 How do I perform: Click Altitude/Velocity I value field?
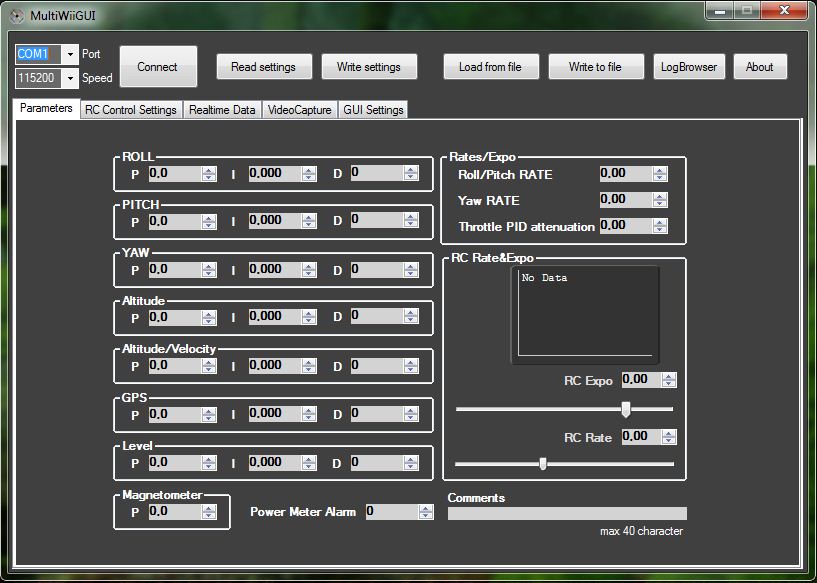[275, 366]
